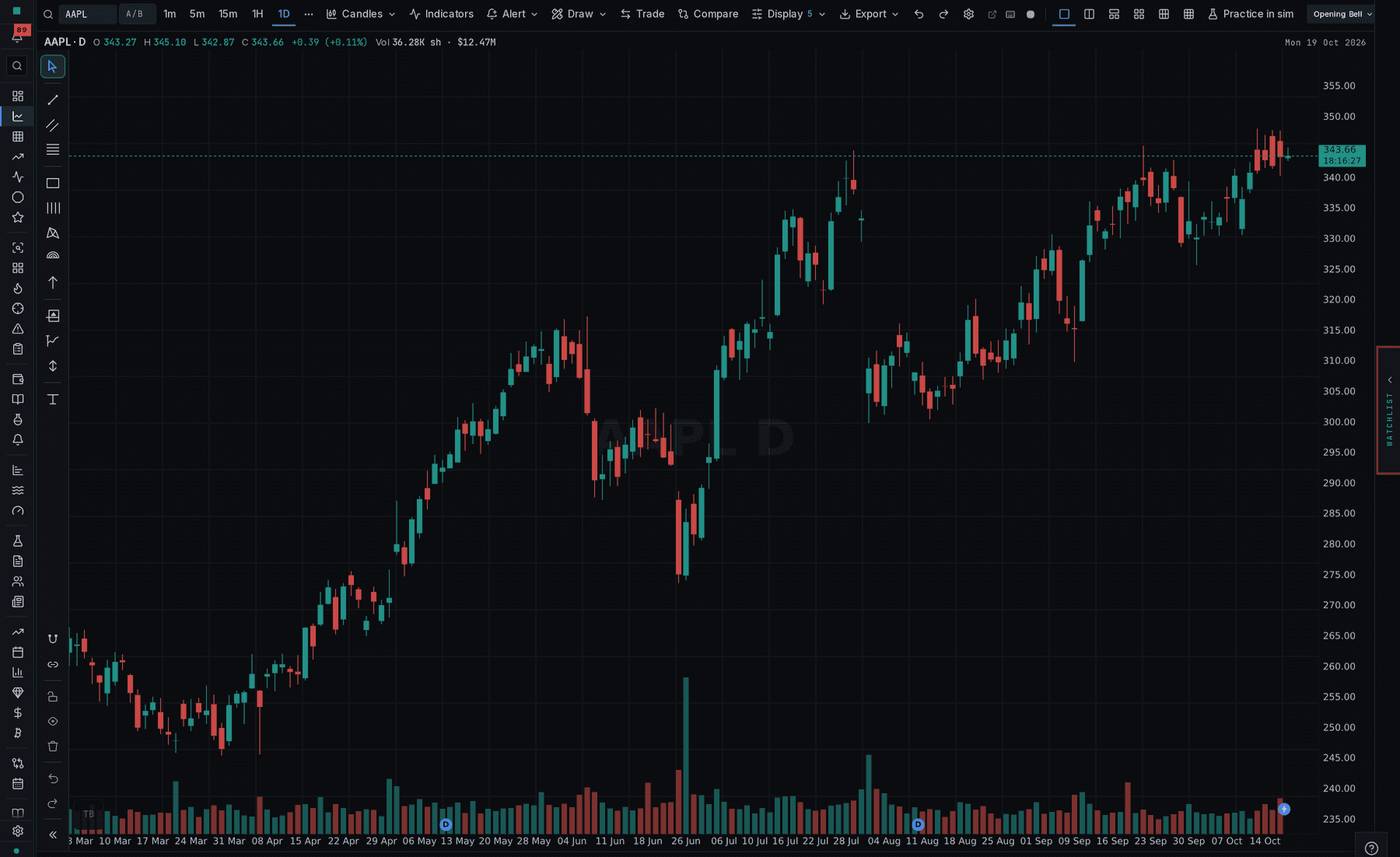Open chart settings gear in top toolbar

[968, 14]
